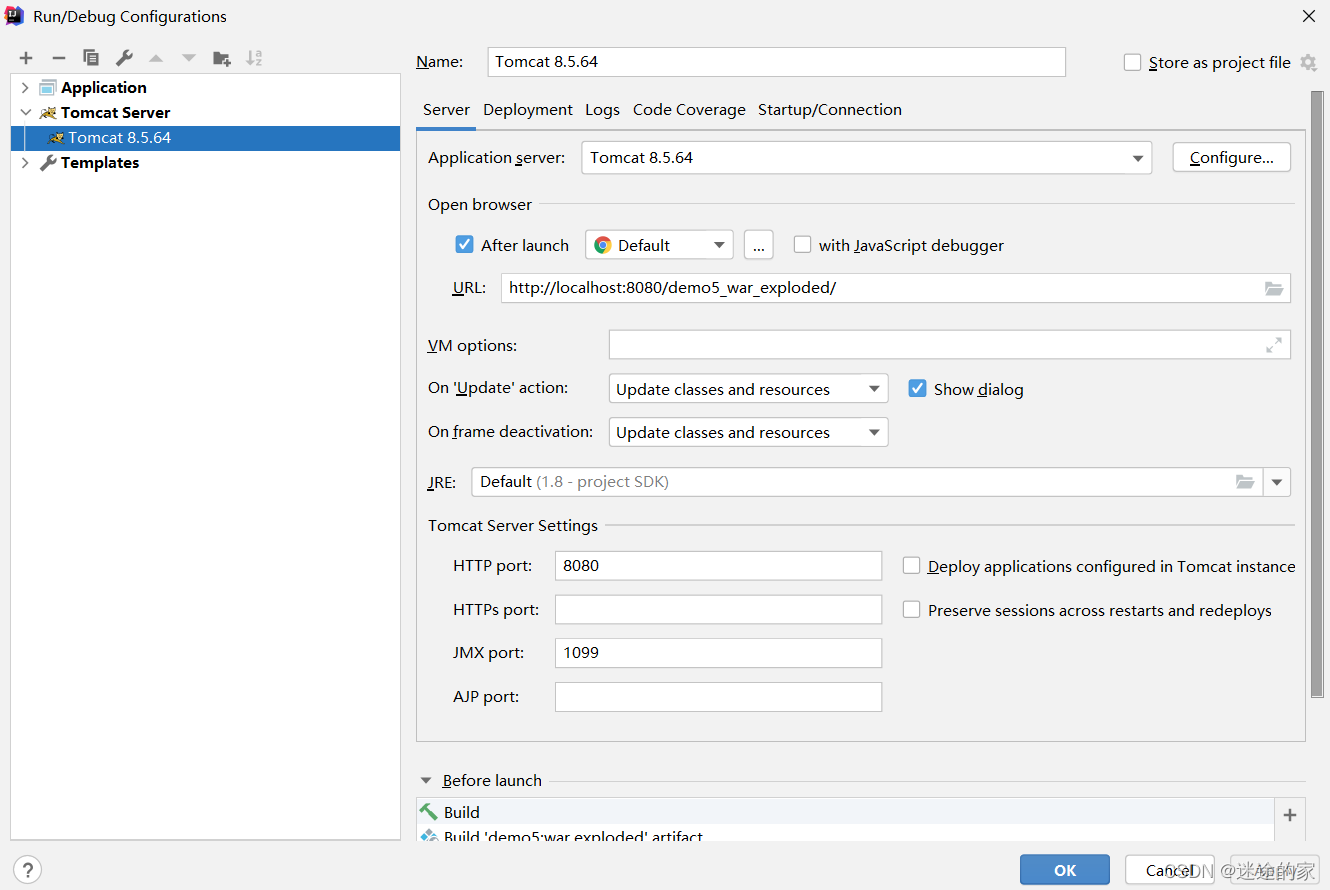Click the Chrome icon in browser selector

(602, 245)
